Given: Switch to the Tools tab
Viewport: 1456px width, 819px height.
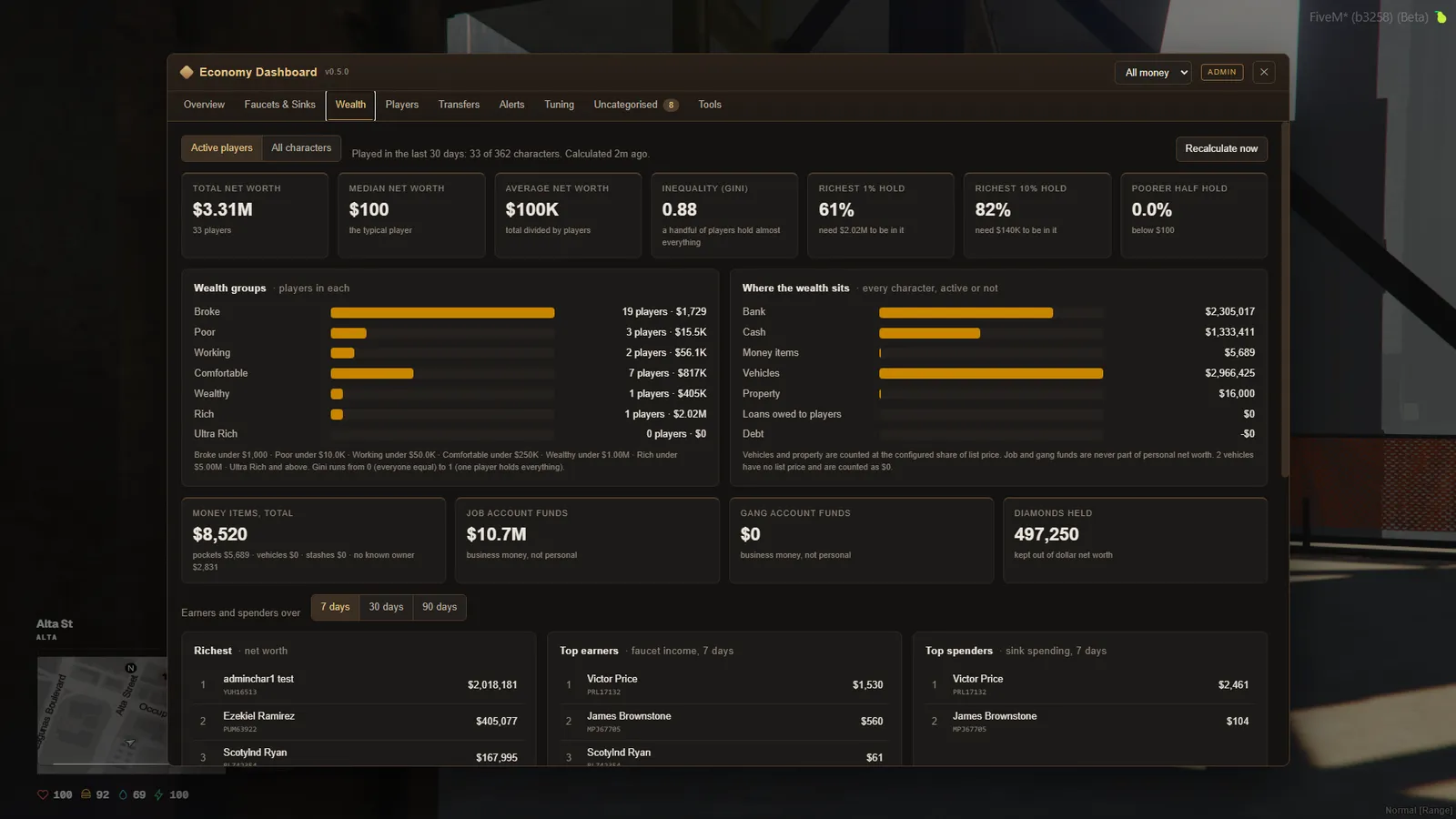Looking at the screenshot, I should click(x=710, y=105).
